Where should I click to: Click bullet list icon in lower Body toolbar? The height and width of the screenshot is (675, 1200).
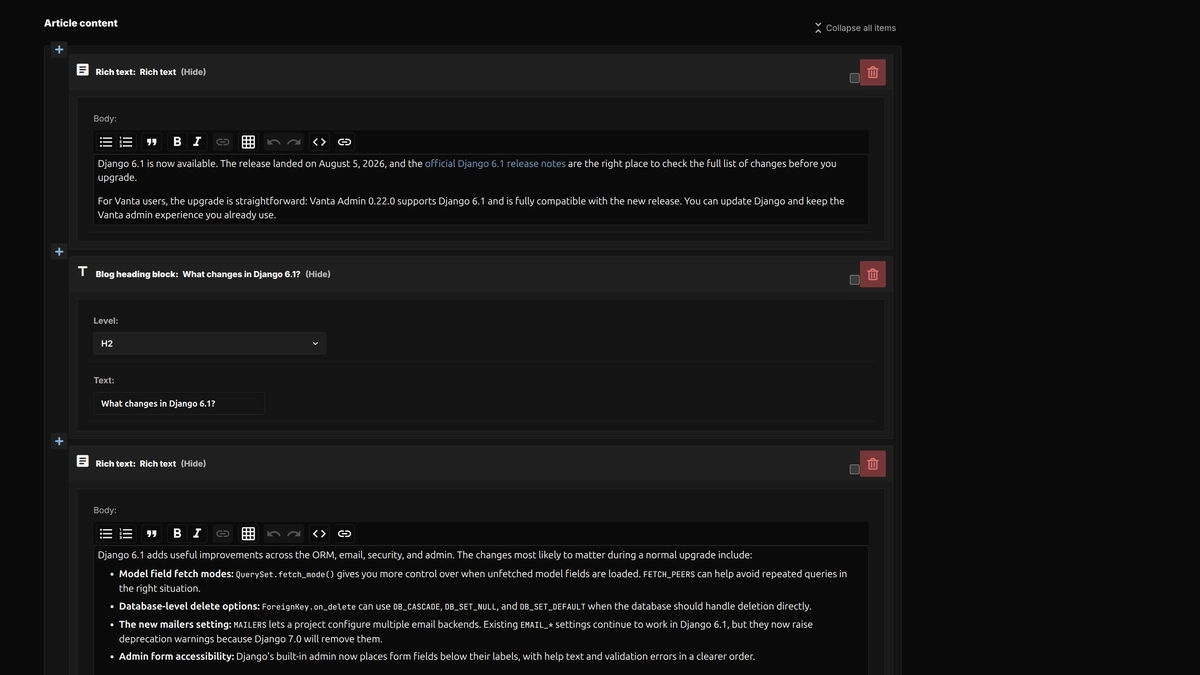pyautogui.click(x=106, y=534)
